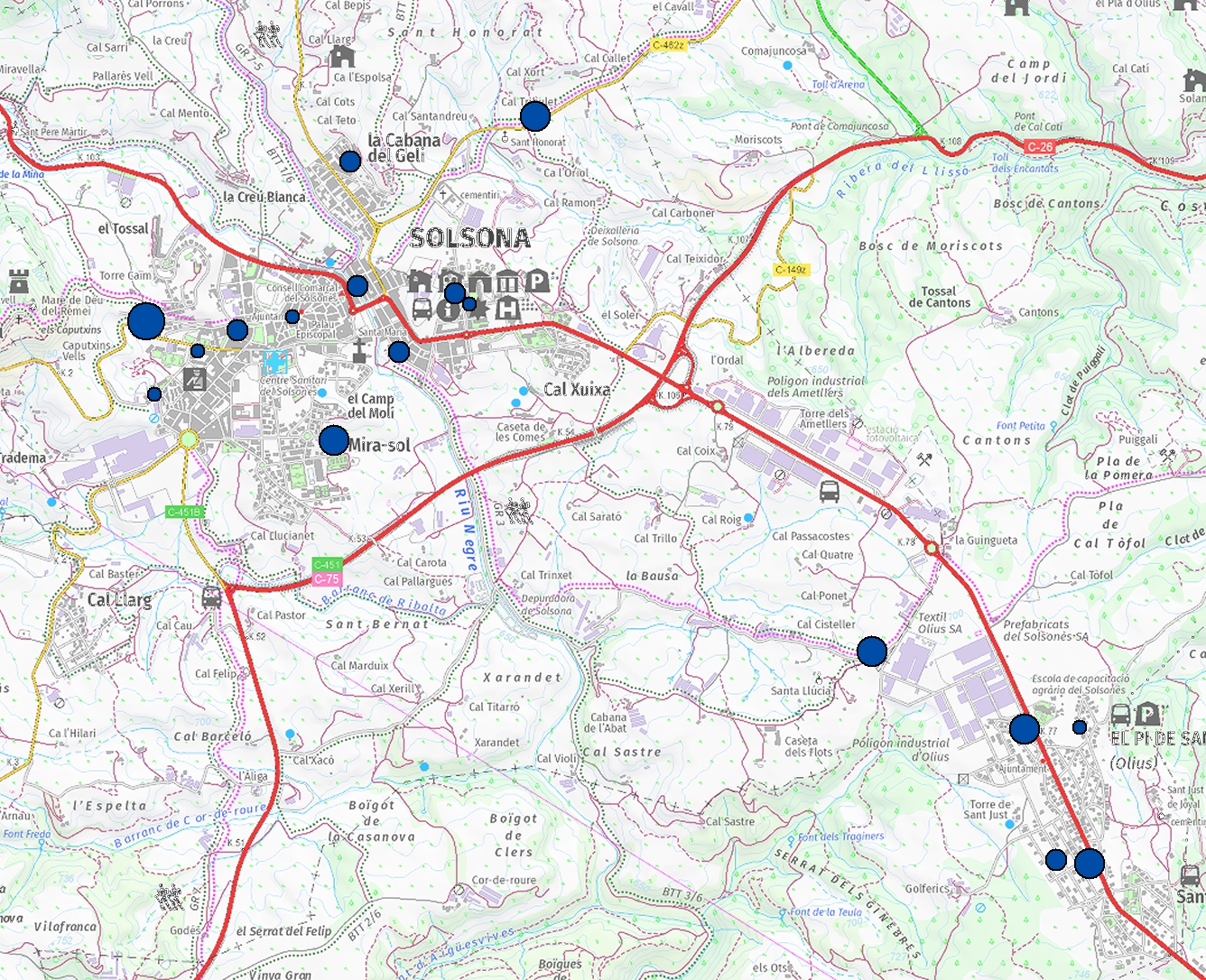This screenshot has height=980, width=1206.
Task: Select the blue marker beside Mira-sol
Action: (334, 440)
